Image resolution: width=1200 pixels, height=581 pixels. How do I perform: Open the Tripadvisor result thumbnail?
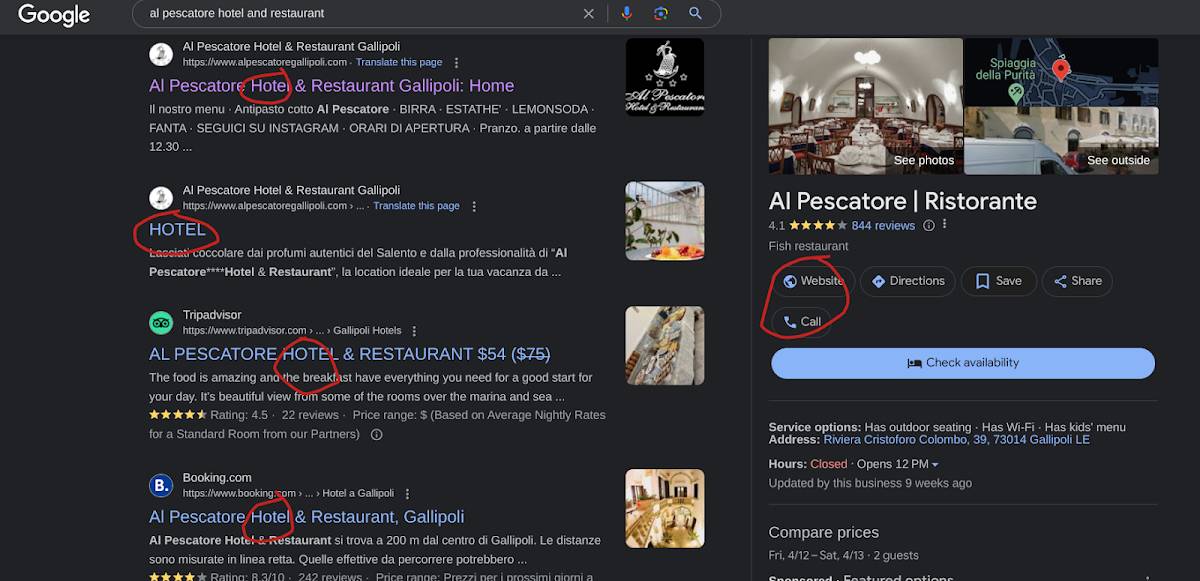pyautogui.click(x=665, y=345)
